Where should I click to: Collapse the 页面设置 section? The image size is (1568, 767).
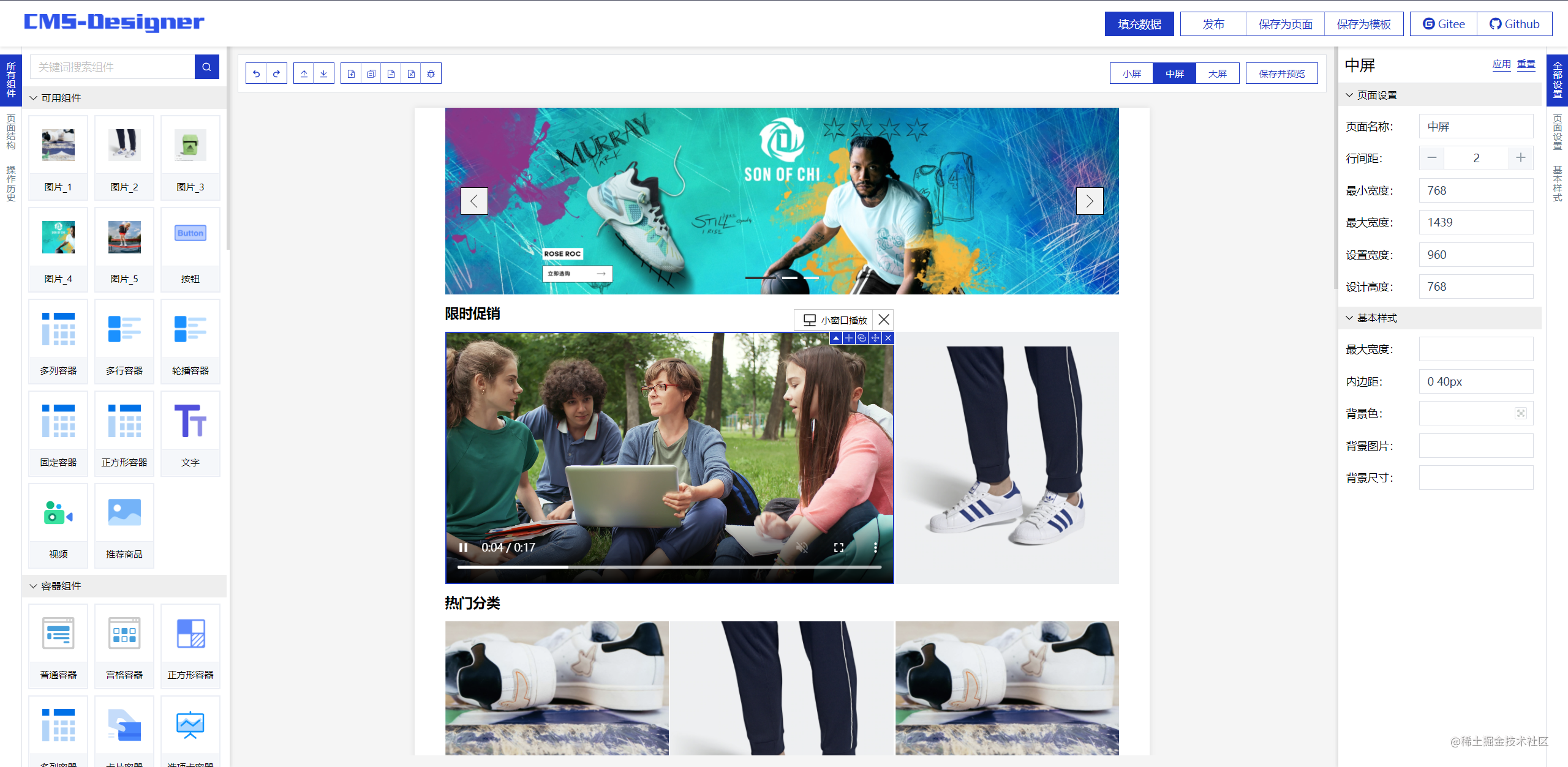1349,95
